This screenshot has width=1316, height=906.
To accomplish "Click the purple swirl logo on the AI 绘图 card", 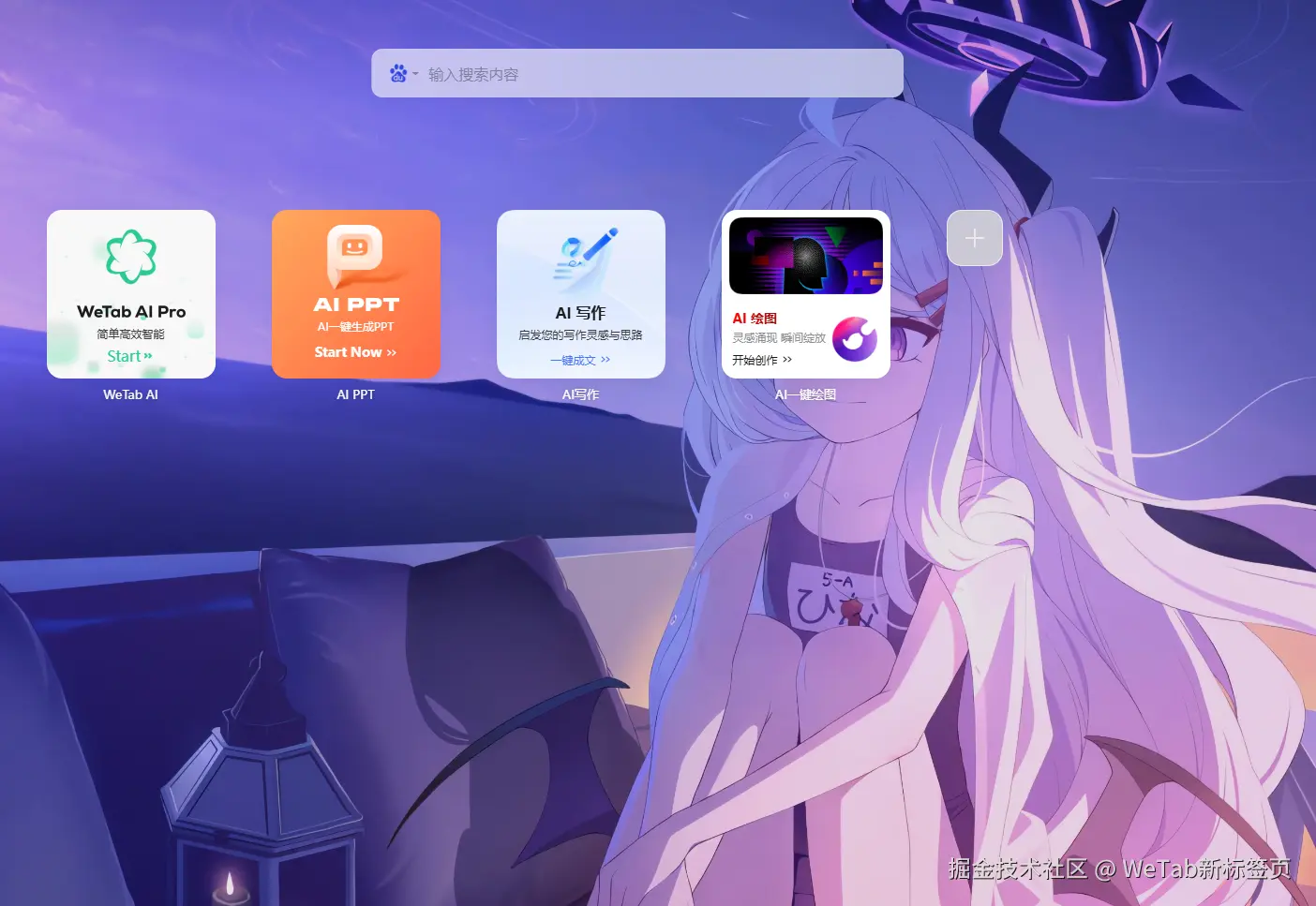I will click(855, 338).
